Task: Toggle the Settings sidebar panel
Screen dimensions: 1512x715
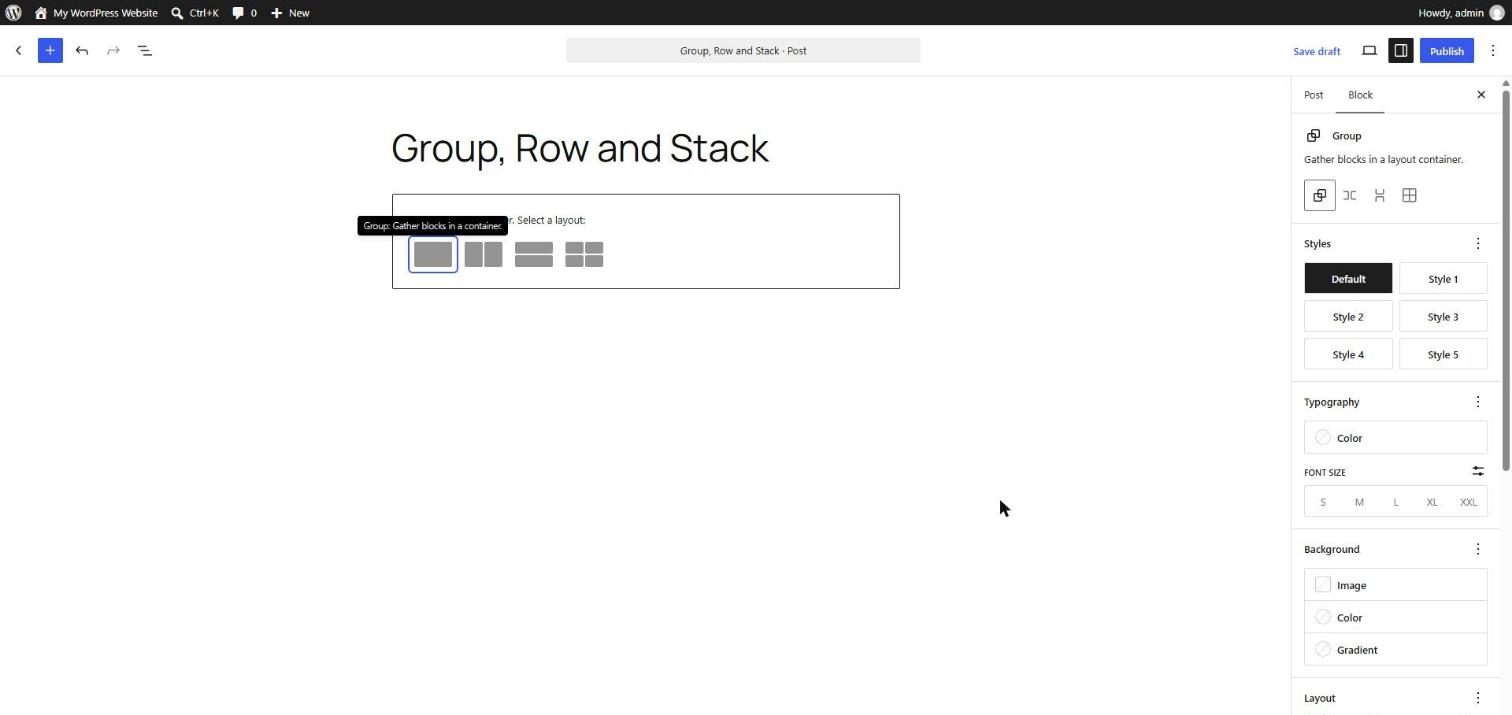Action: click(x=1400, y=51)
